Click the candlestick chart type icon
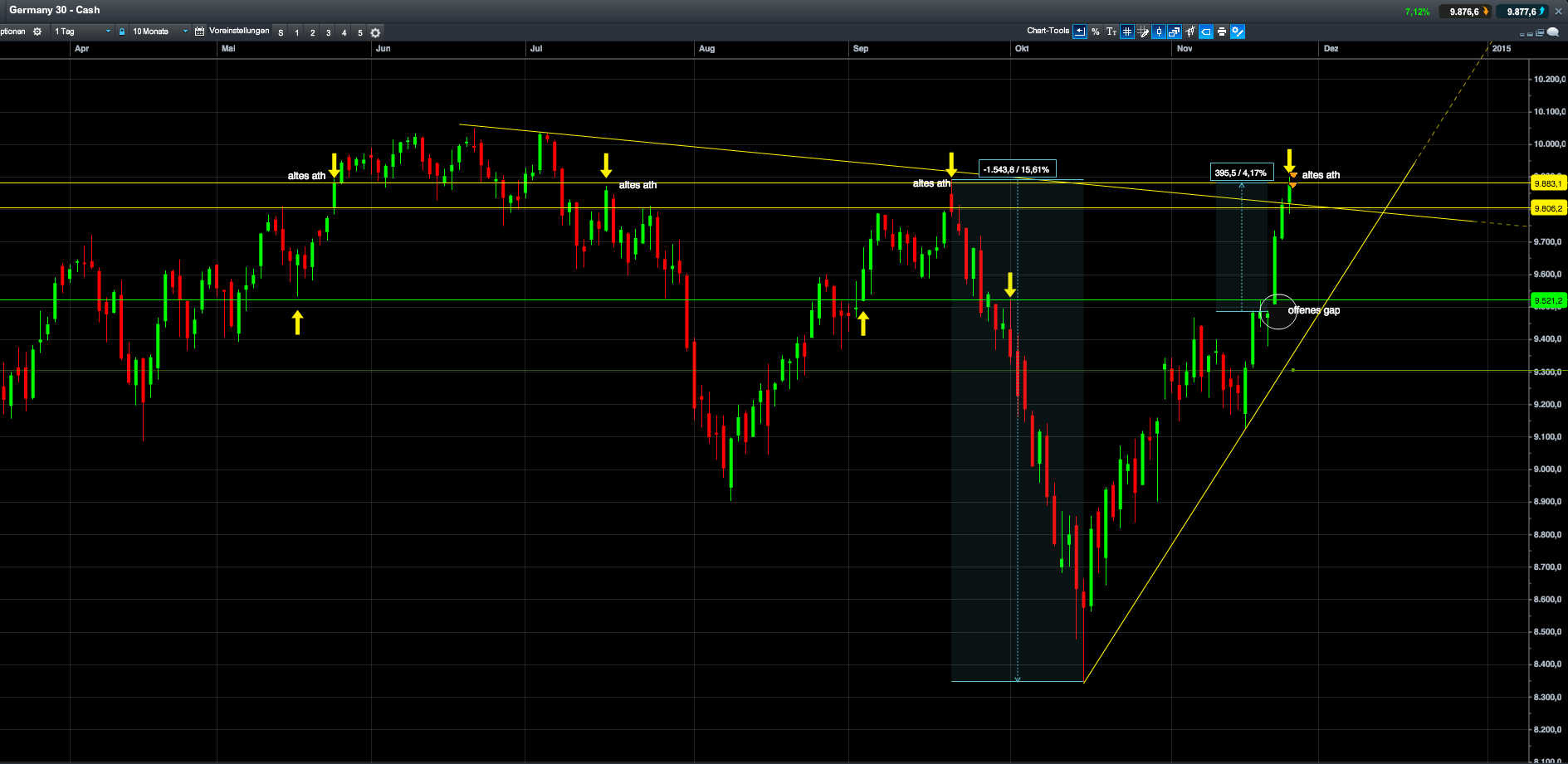The image size is (1568, 764). [1159, 32]
